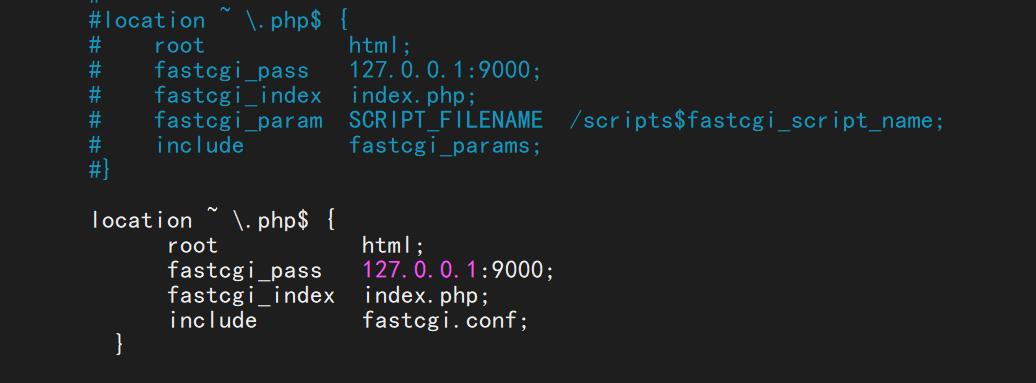Screen dimensions: 1036x383
Task: Click the uncommented 'fastcgi_pass' directive
Action: coord(244,271)
